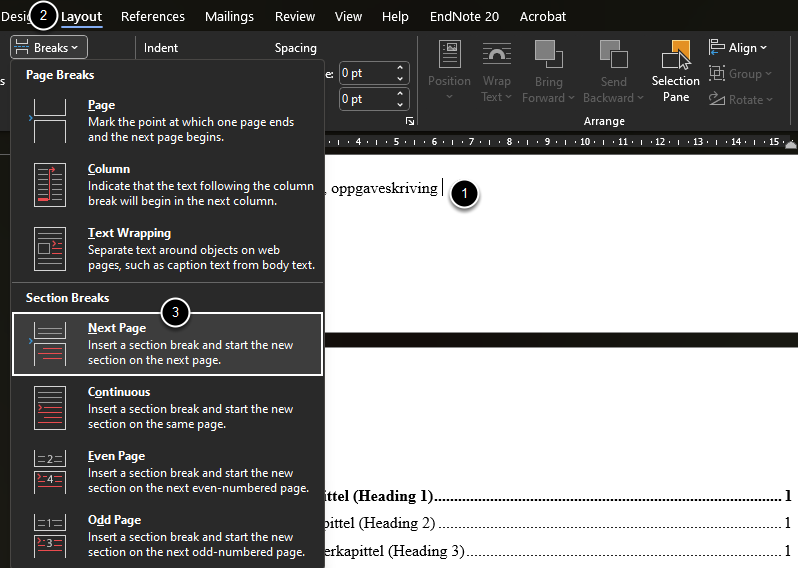This screenshot has width=798, height=568.
Task: Click the Even Page section icon
Action: [x=49, y=472]
